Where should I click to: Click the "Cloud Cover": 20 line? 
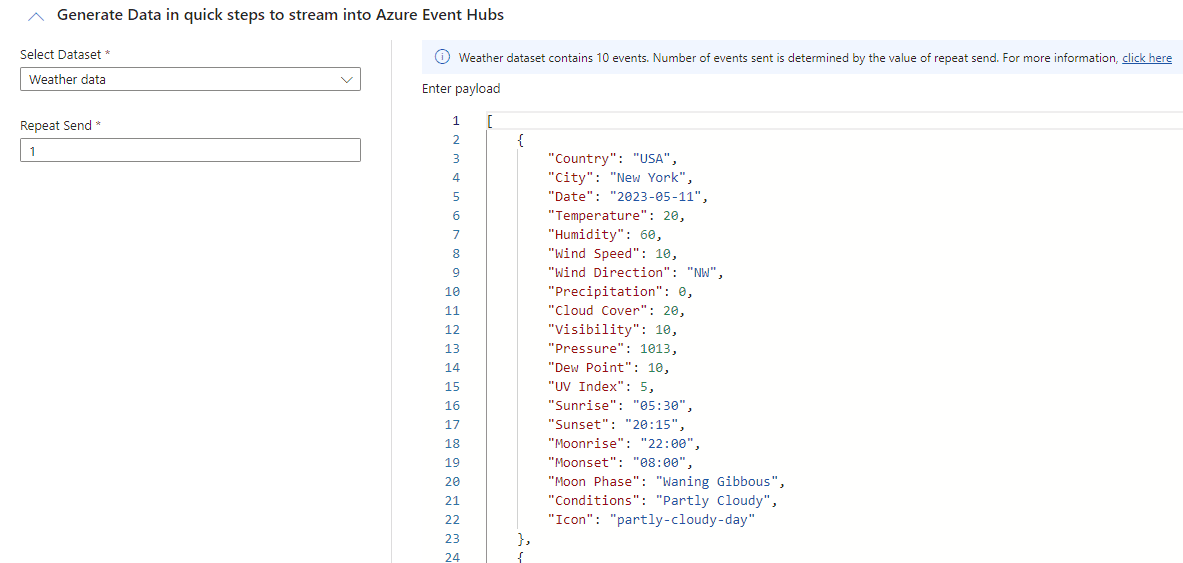pyautogui.click(x=616, y=310)
